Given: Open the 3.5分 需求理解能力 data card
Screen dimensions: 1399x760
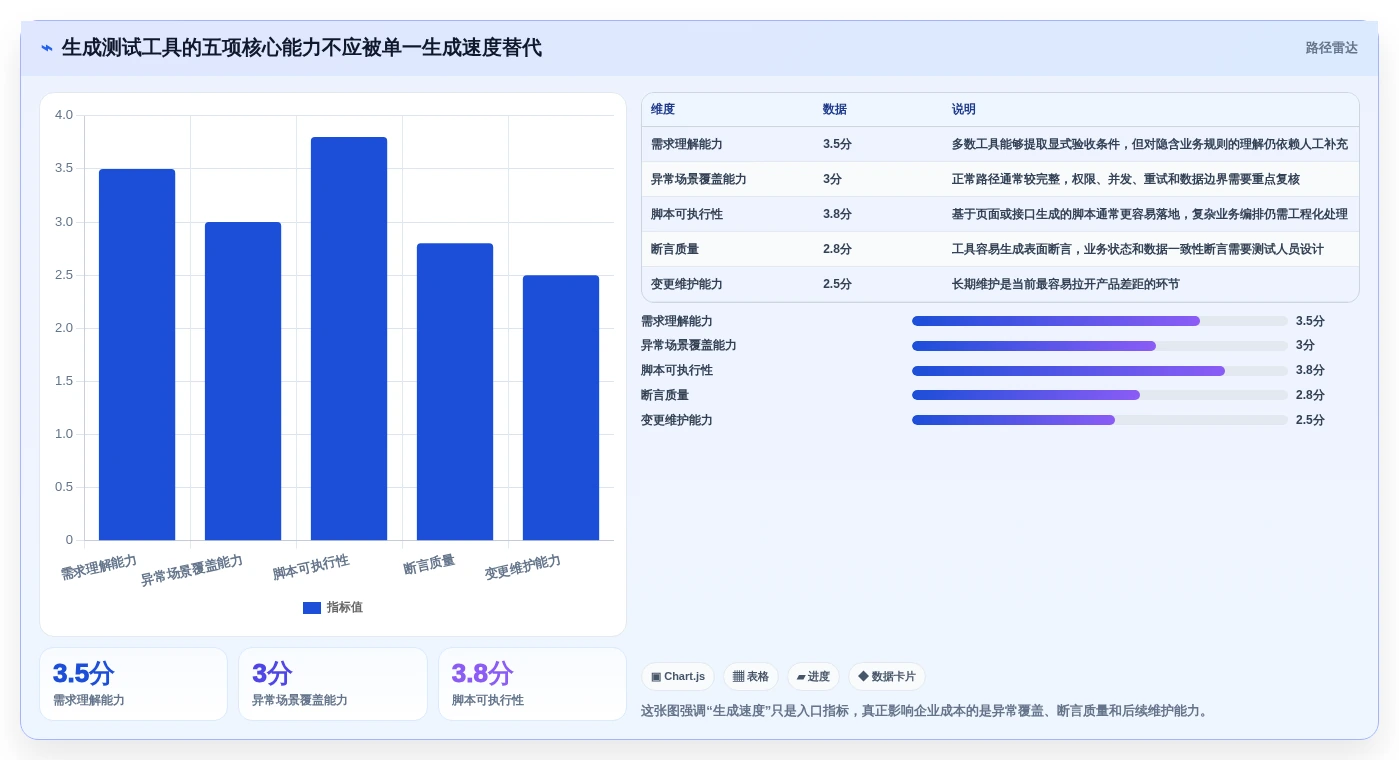Looking at the screenshot, I should coord(134,684).
